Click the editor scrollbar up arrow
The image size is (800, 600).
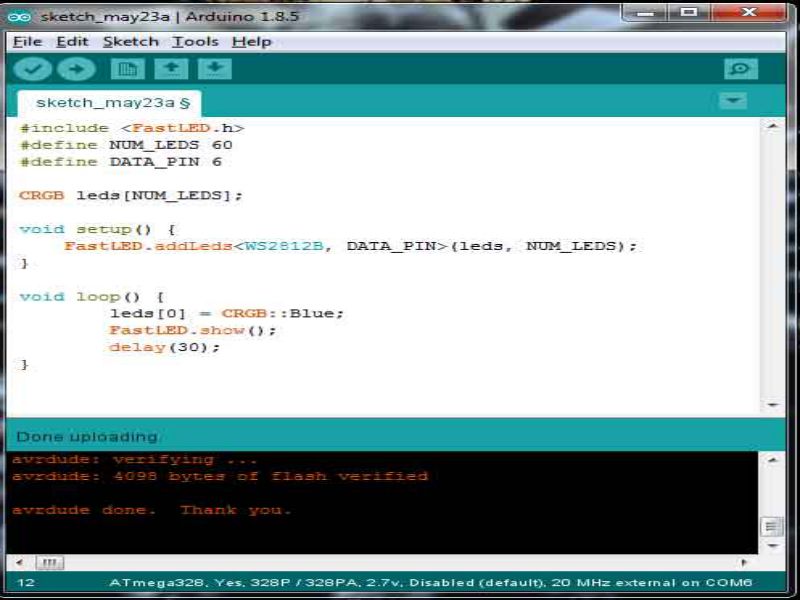(773, 126)
